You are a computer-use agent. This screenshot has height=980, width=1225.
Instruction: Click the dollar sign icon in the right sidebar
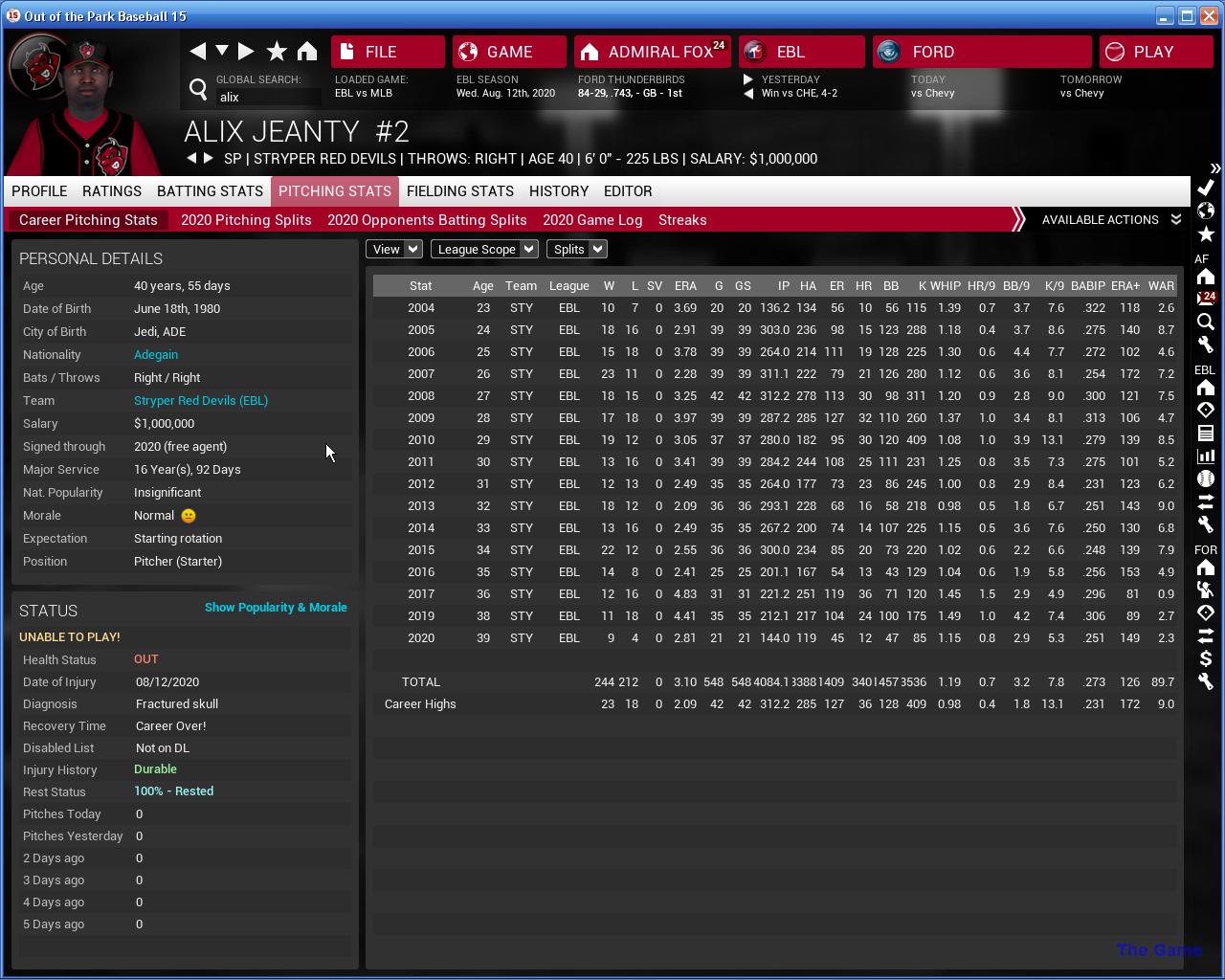click(1206, 658)
